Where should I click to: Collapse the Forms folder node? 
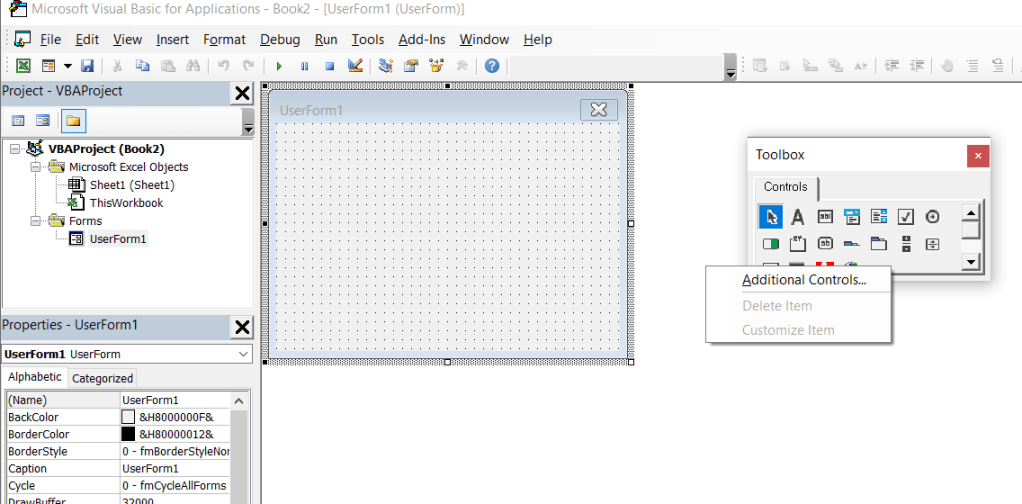(x=36, y=221)
